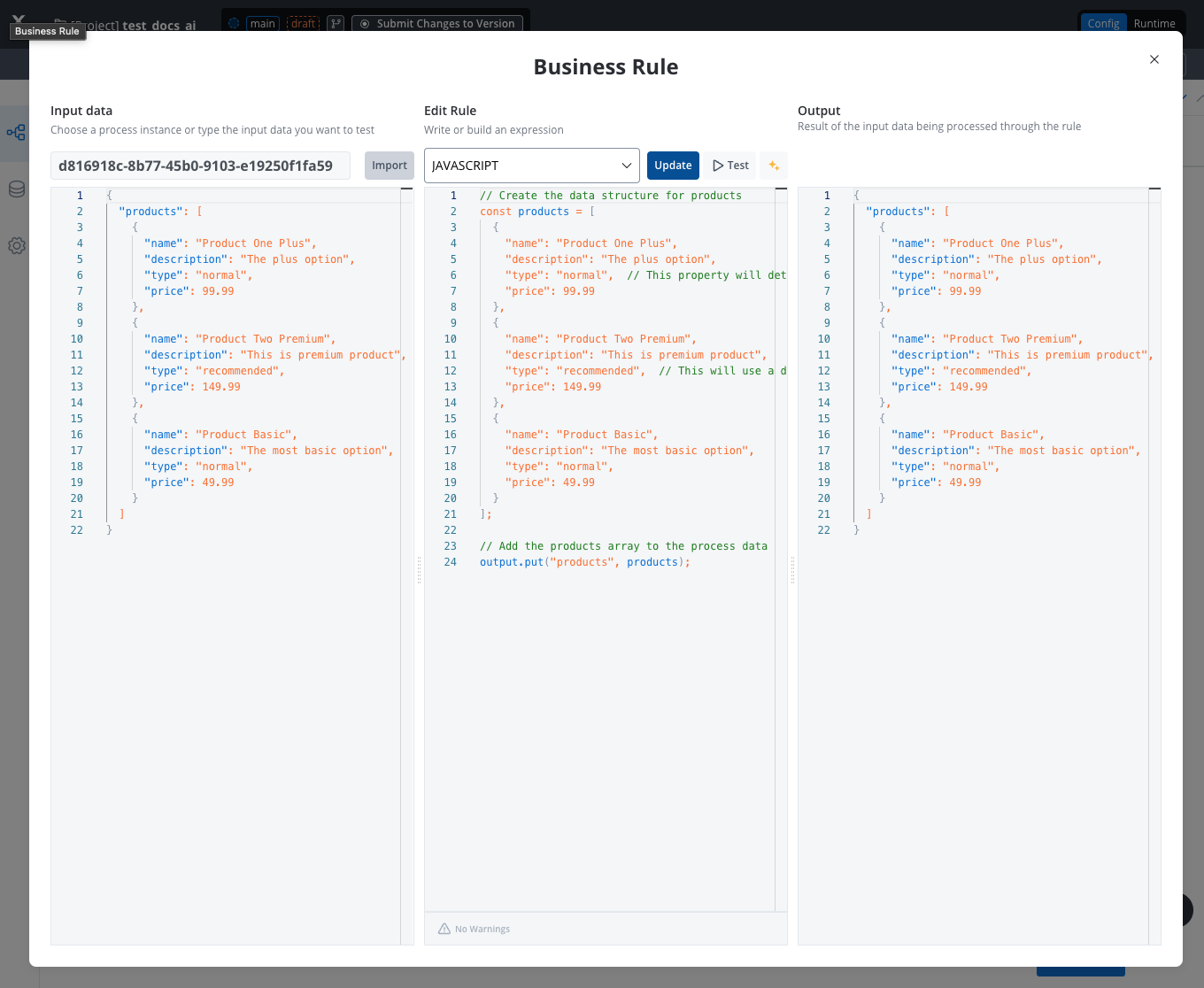
Task: Click "const products = [" in the rule editor
Action: coord(537,212)
